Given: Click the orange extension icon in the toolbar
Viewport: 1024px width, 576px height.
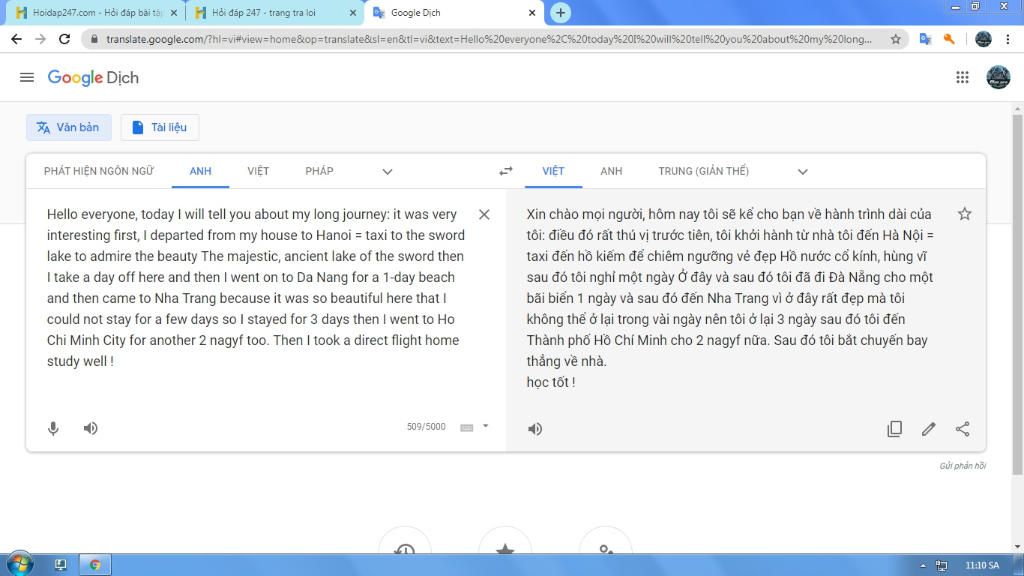Looking at the screenshot, I should click(x=949, y=39).
